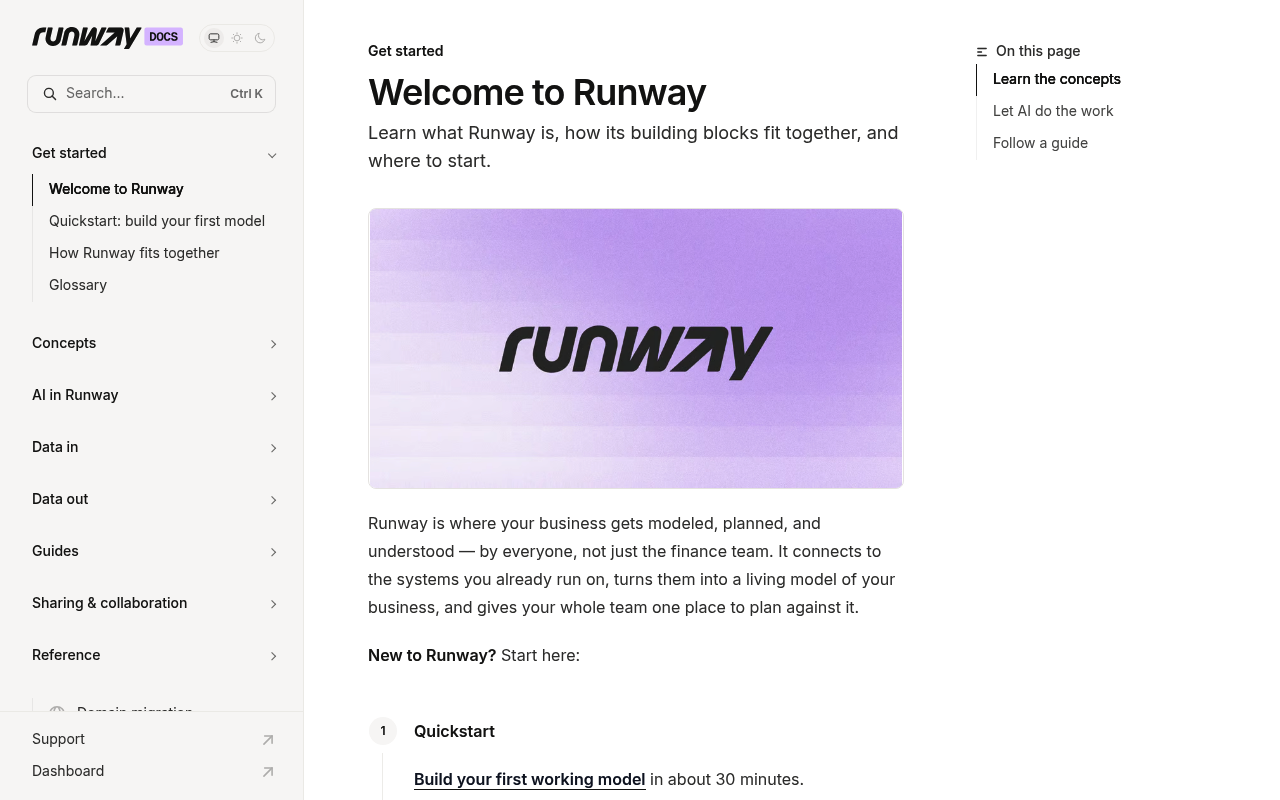The width and height of the screenshot is (1280, 800).
Task: Click the Support external arrow icon
Action: 268,740
